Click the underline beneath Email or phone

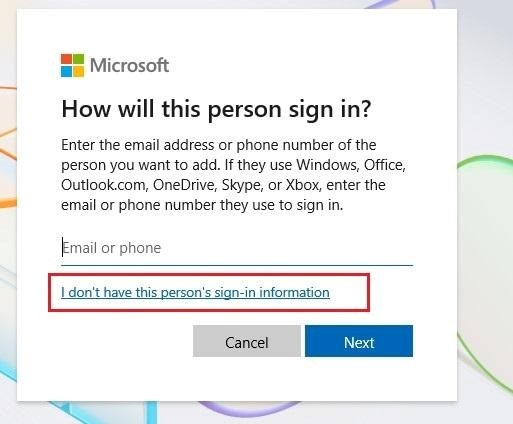[x=237, y=265]
